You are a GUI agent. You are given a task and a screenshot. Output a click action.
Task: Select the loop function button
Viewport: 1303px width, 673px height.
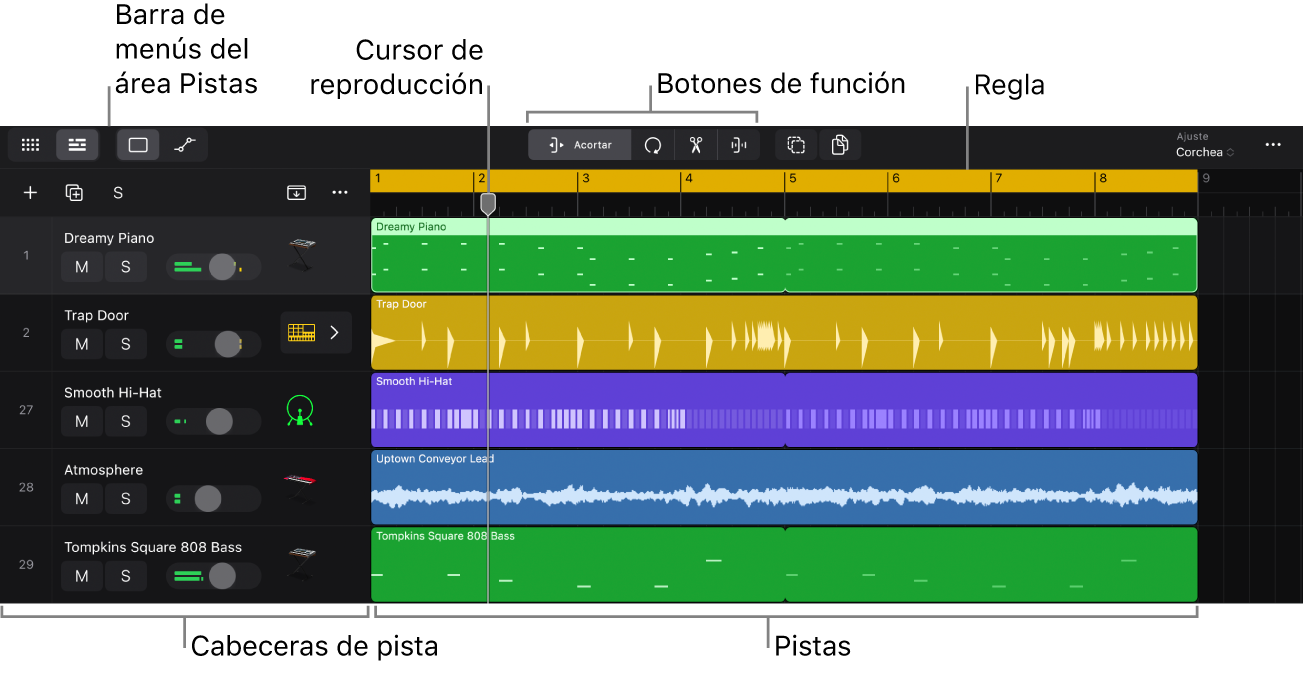pos(653,145)
